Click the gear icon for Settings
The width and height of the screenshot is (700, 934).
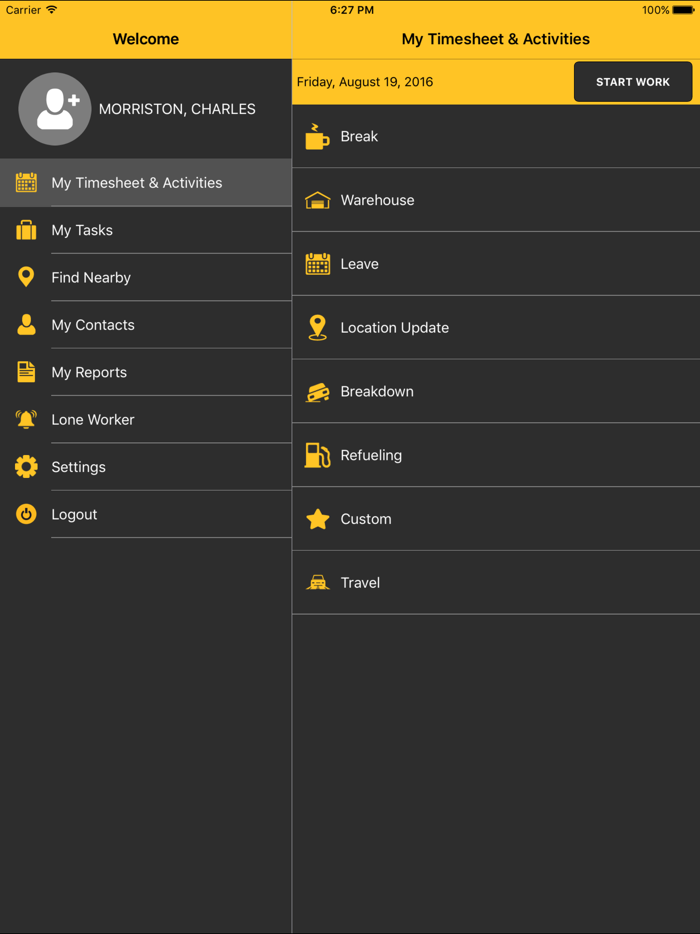coord(26,466)
